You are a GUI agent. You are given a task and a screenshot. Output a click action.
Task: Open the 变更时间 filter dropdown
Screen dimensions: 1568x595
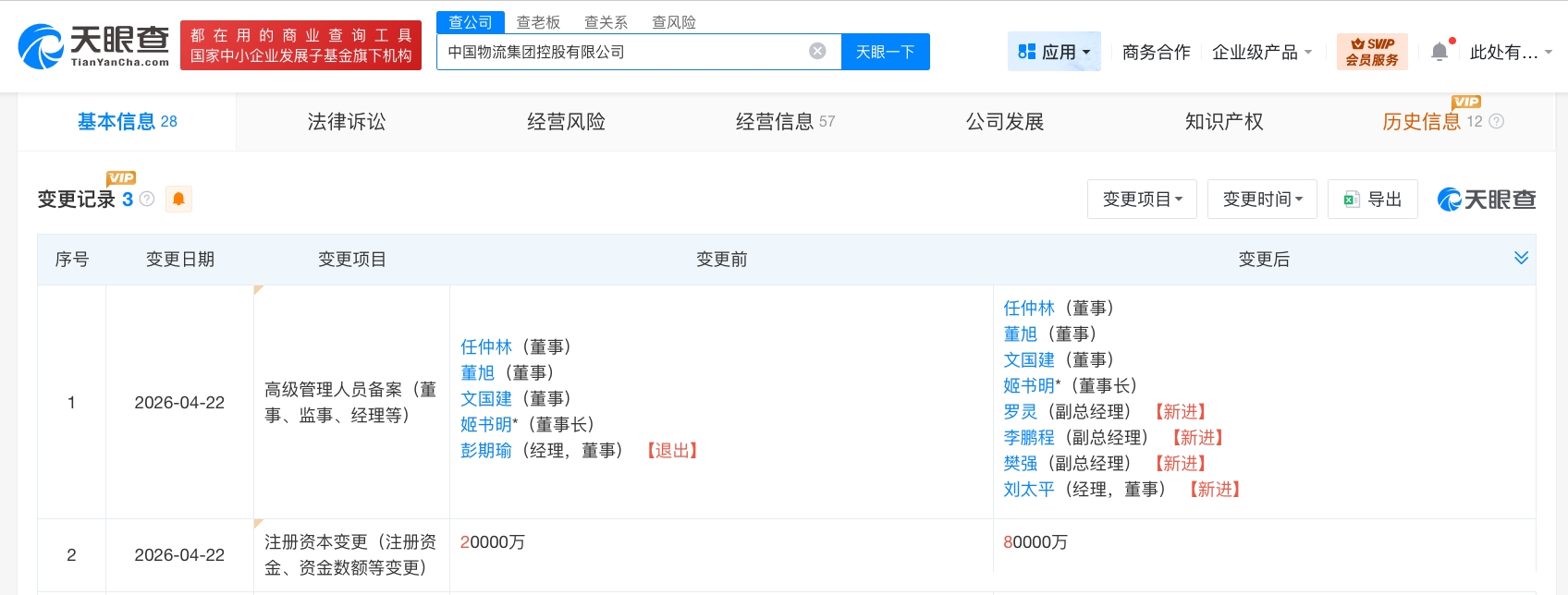[1262, 200]
